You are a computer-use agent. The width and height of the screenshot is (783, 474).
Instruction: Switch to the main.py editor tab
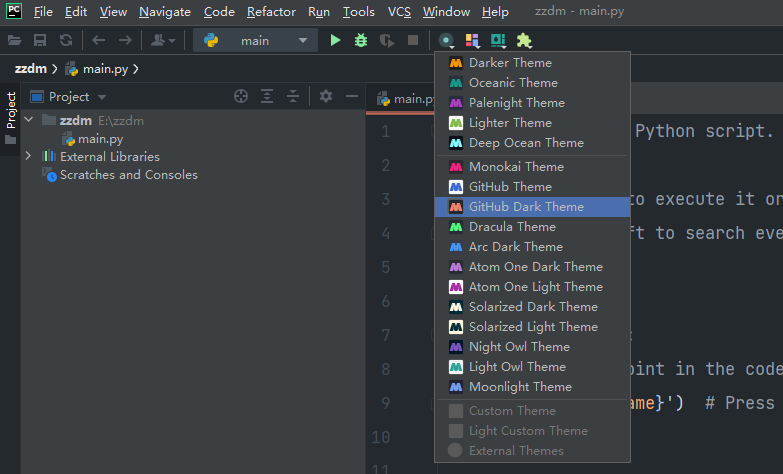405,99
